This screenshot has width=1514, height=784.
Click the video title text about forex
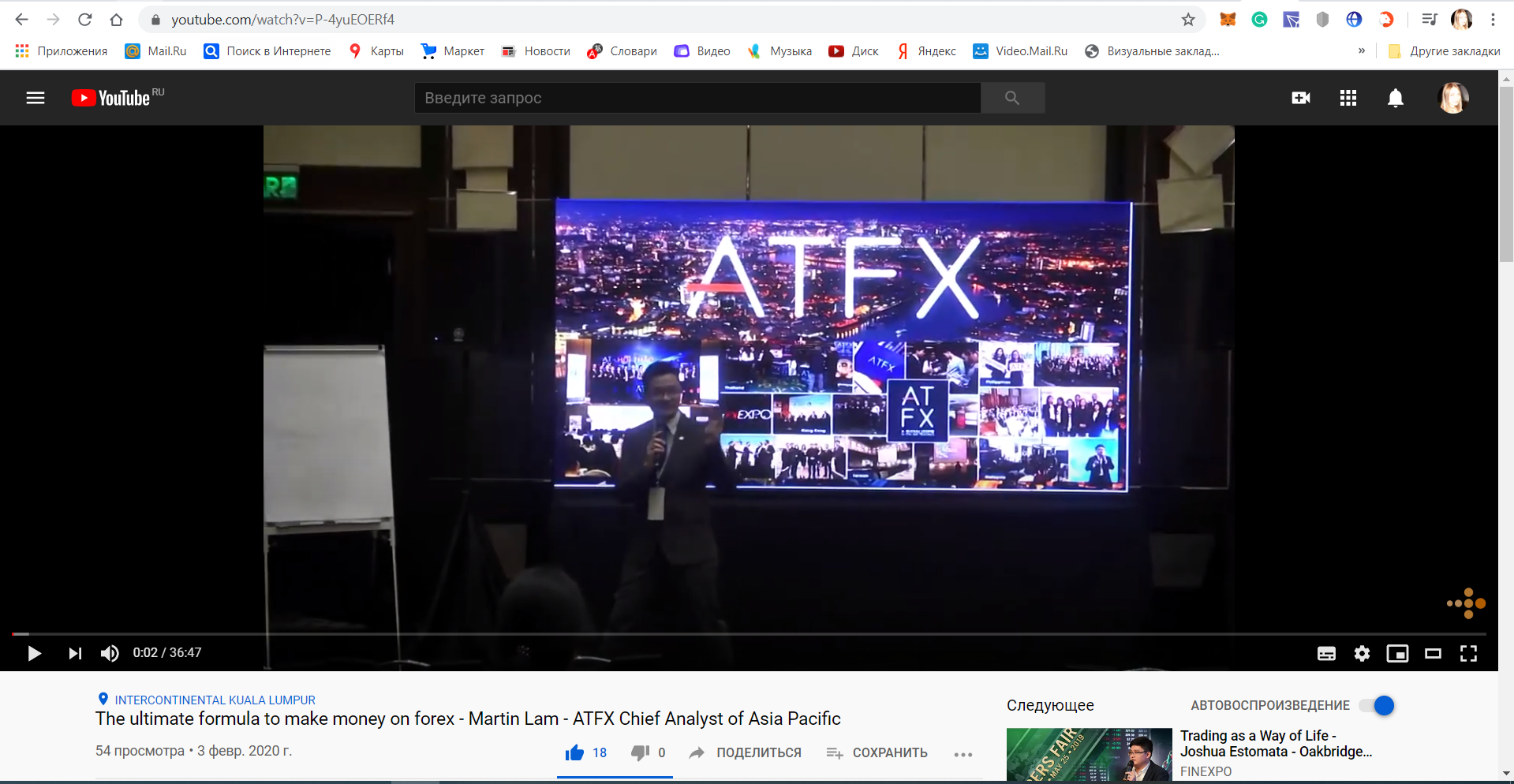(x=468, y=719)
